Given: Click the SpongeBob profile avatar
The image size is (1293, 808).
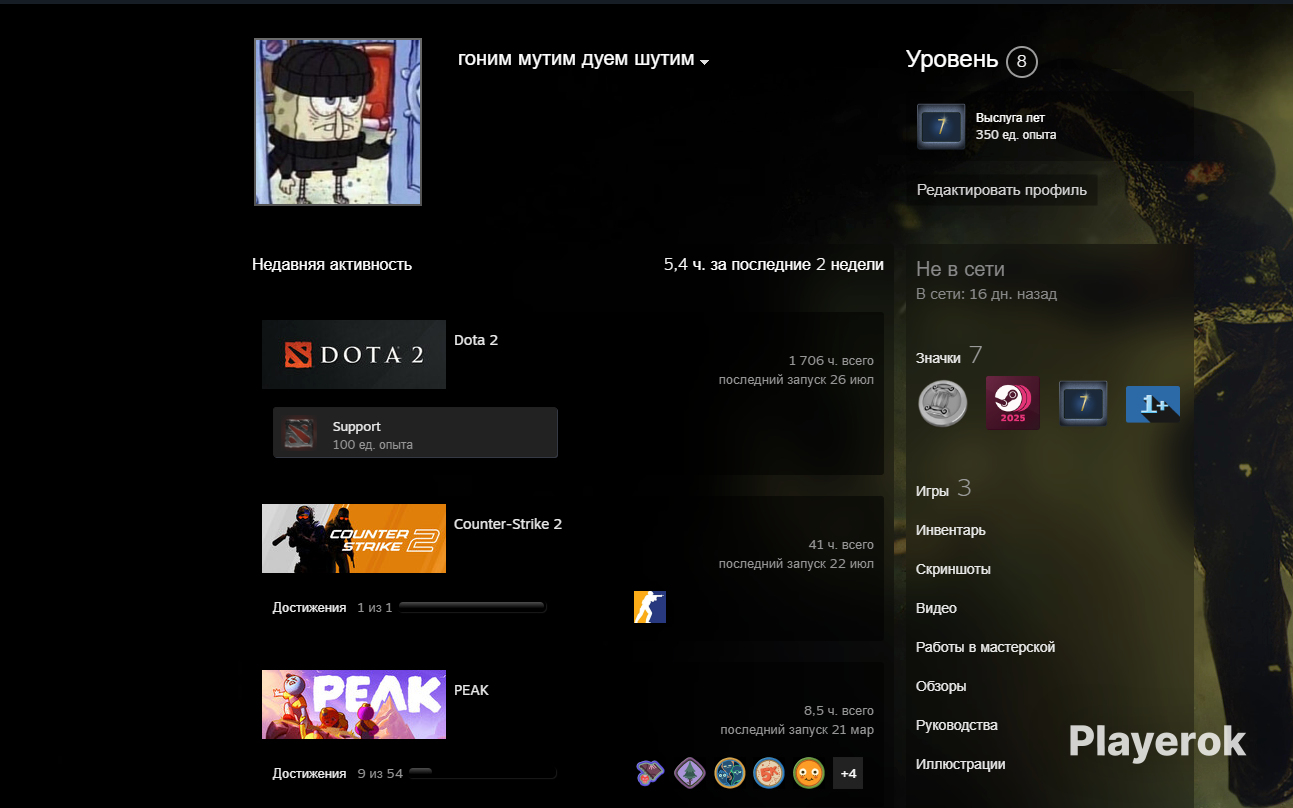Looking at the screenshot, I should click(338, 122).
